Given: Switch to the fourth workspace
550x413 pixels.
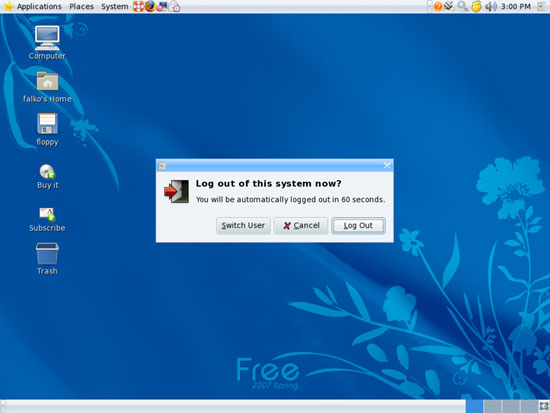Looking at the screenshot, I should pyautogui.click(x=529, y=407).
